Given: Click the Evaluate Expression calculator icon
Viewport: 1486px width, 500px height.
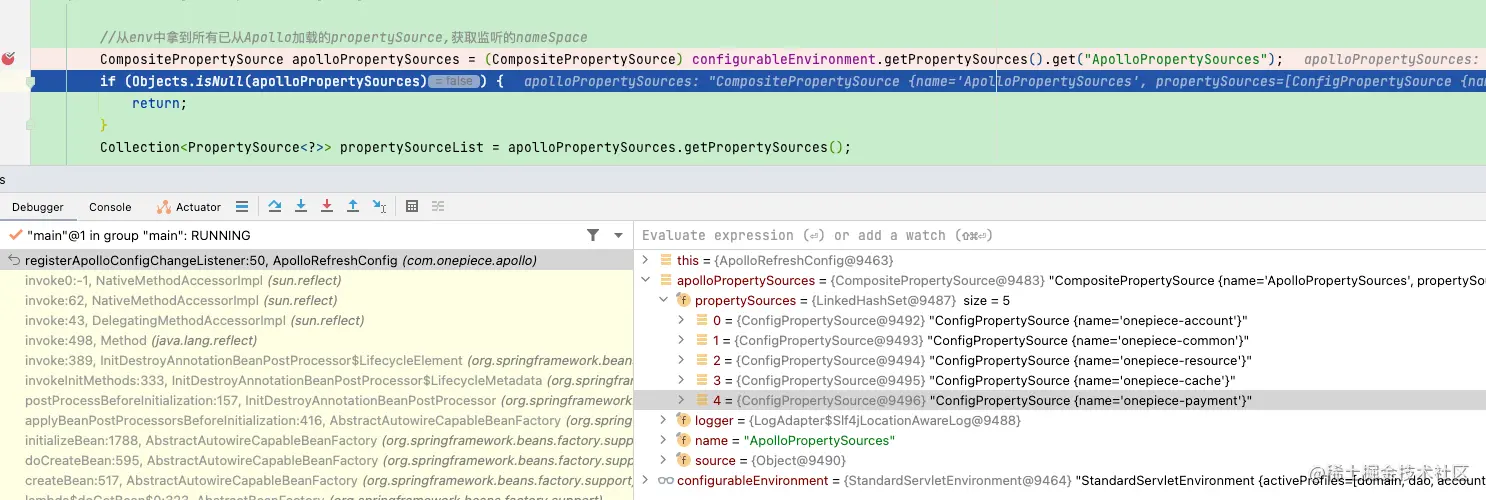Looking at the screenshot, I should [412, 207].
